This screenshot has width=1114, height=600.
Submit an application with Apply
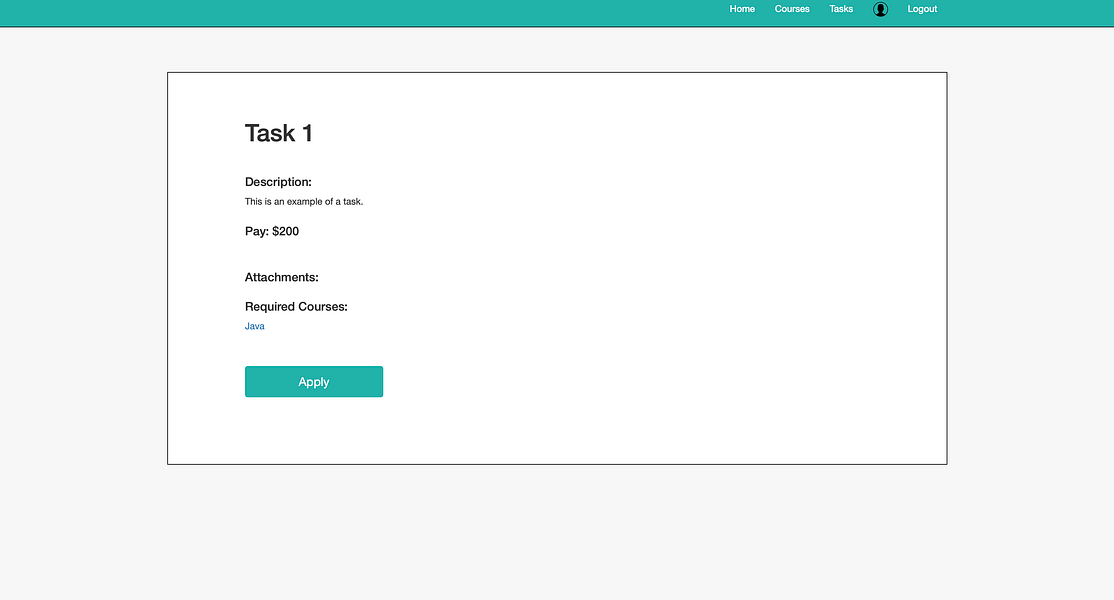point(314,381)
